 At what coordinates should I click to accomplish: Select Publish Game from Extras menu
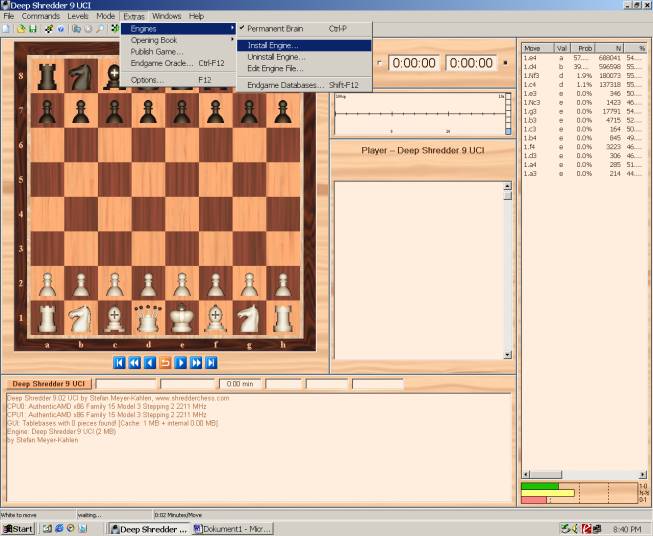pyautogui.click(x=178, y=52)
